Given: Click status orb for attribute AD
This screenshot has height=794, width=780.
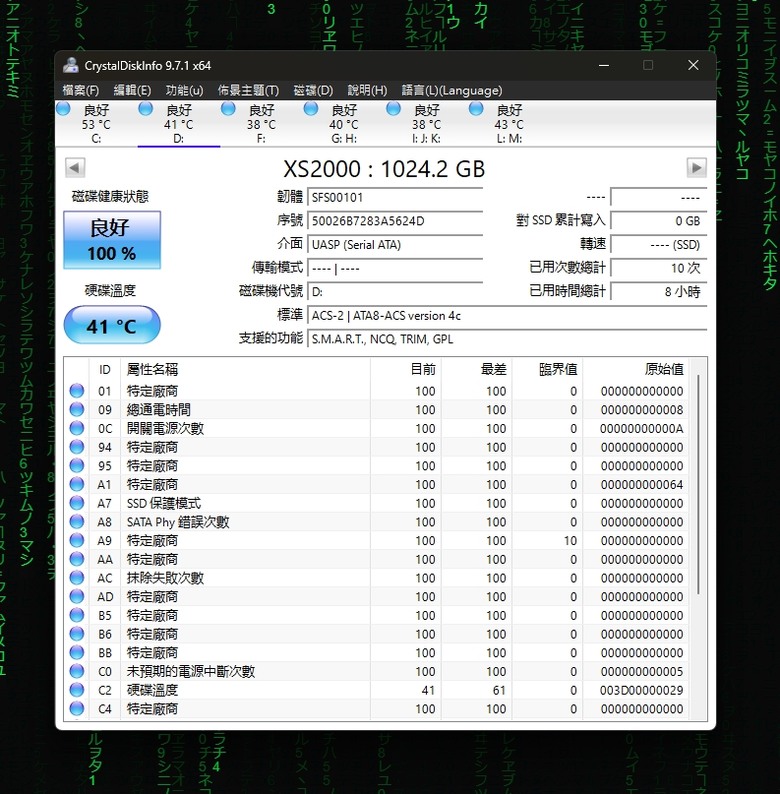Looking at the screenshot, I should [x=77, y=597].
